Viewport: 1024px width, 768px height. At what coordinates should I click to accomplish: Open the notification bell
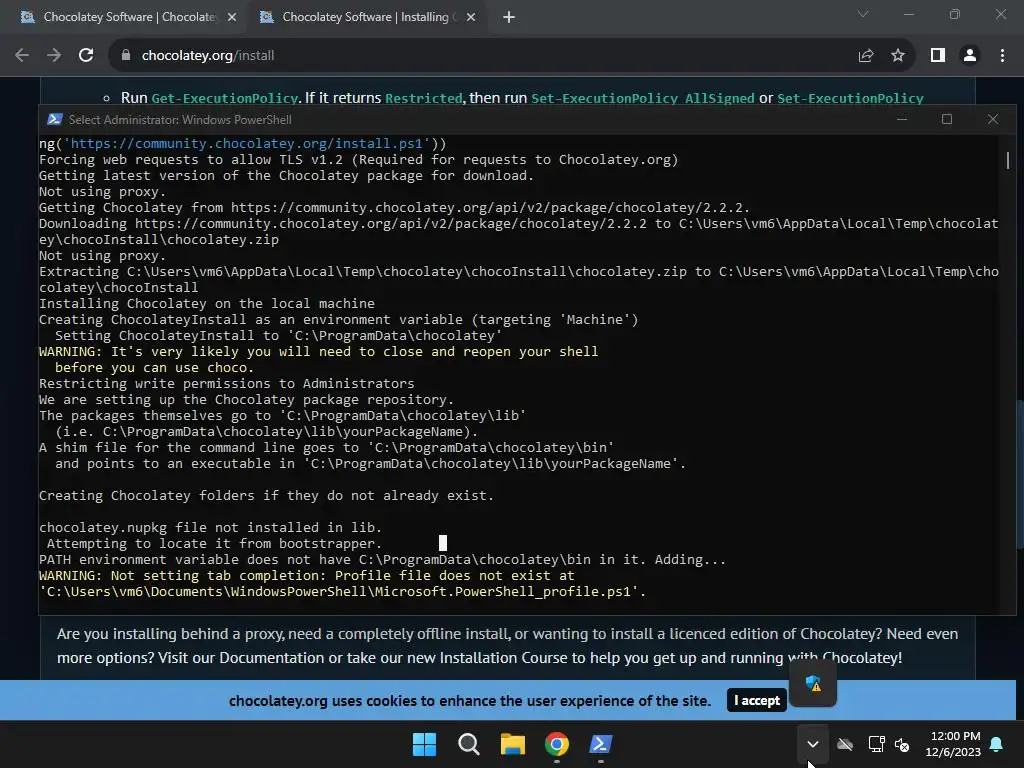[x=997, y=744]
